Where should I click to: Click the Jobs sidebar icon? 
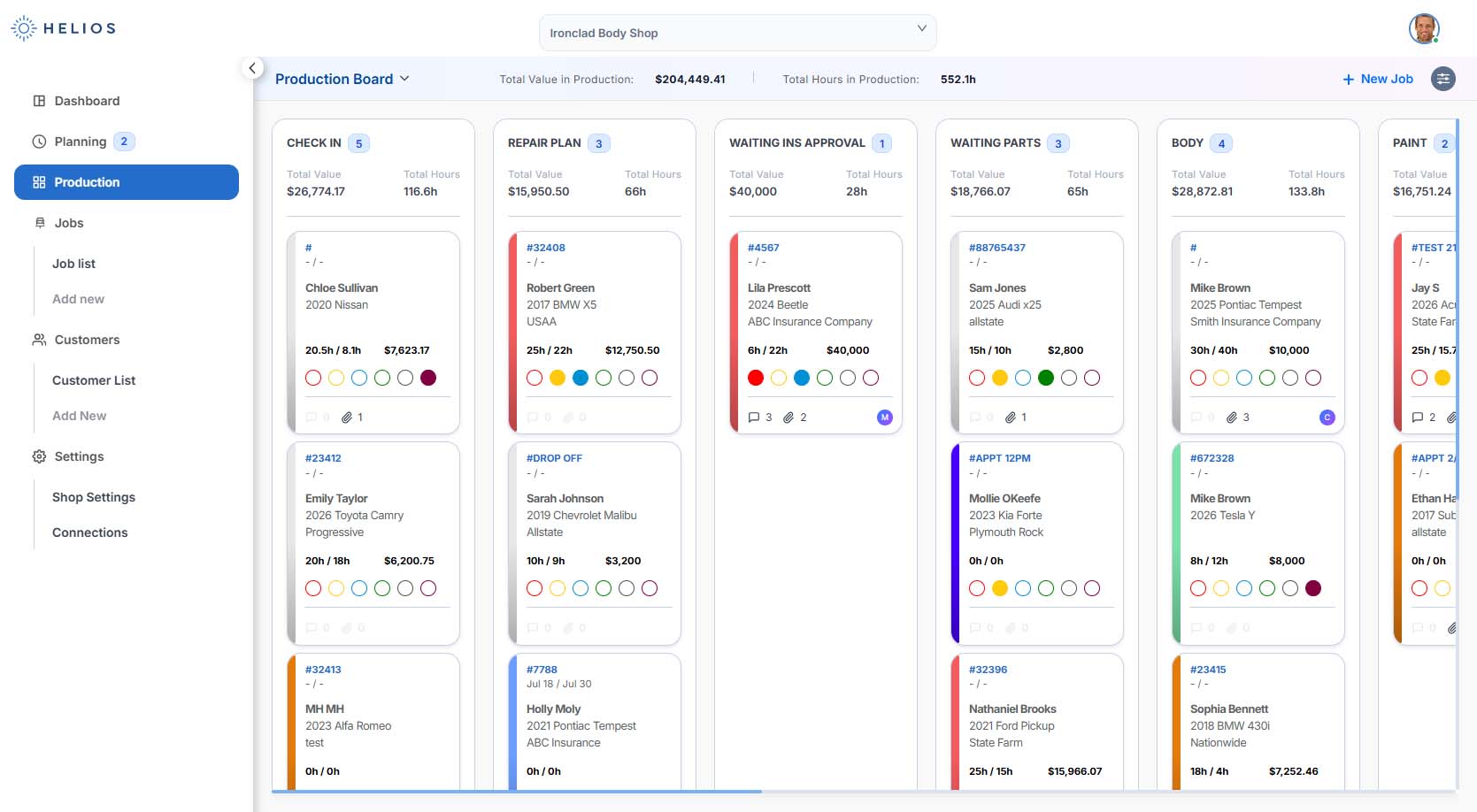coord(40,223)
